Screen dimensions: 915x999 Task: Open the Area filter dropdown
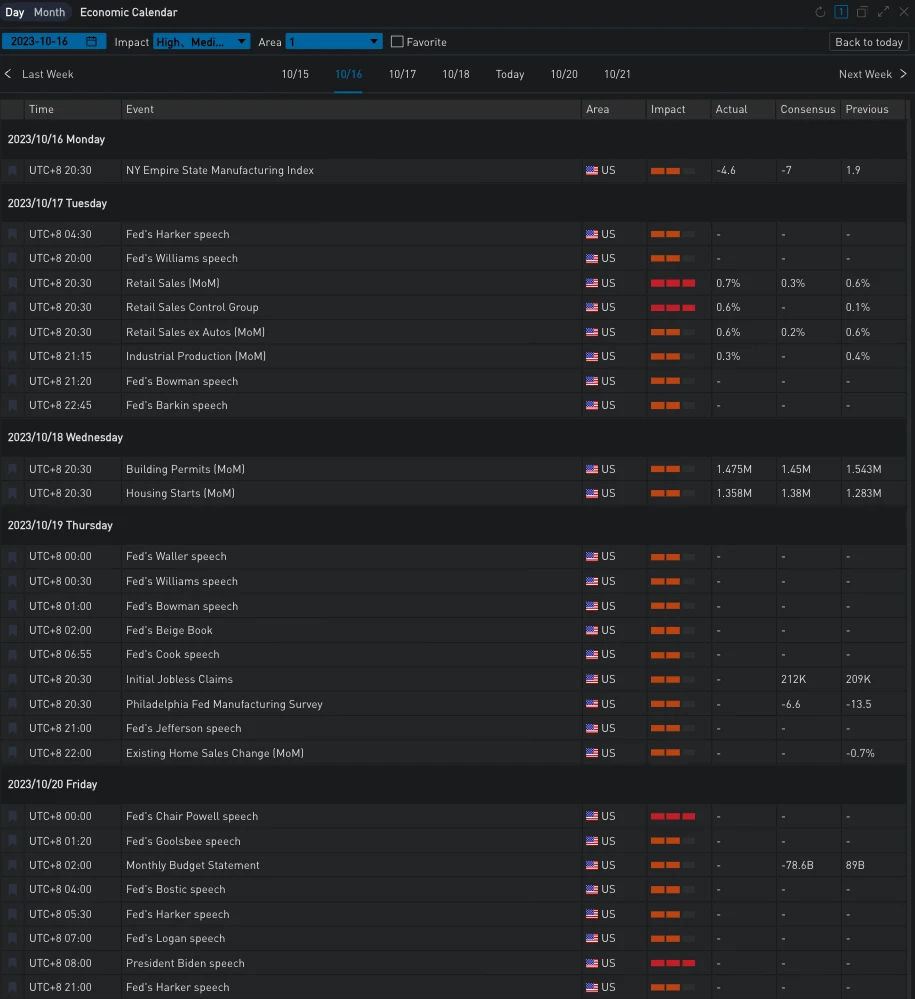click(334, 42)
